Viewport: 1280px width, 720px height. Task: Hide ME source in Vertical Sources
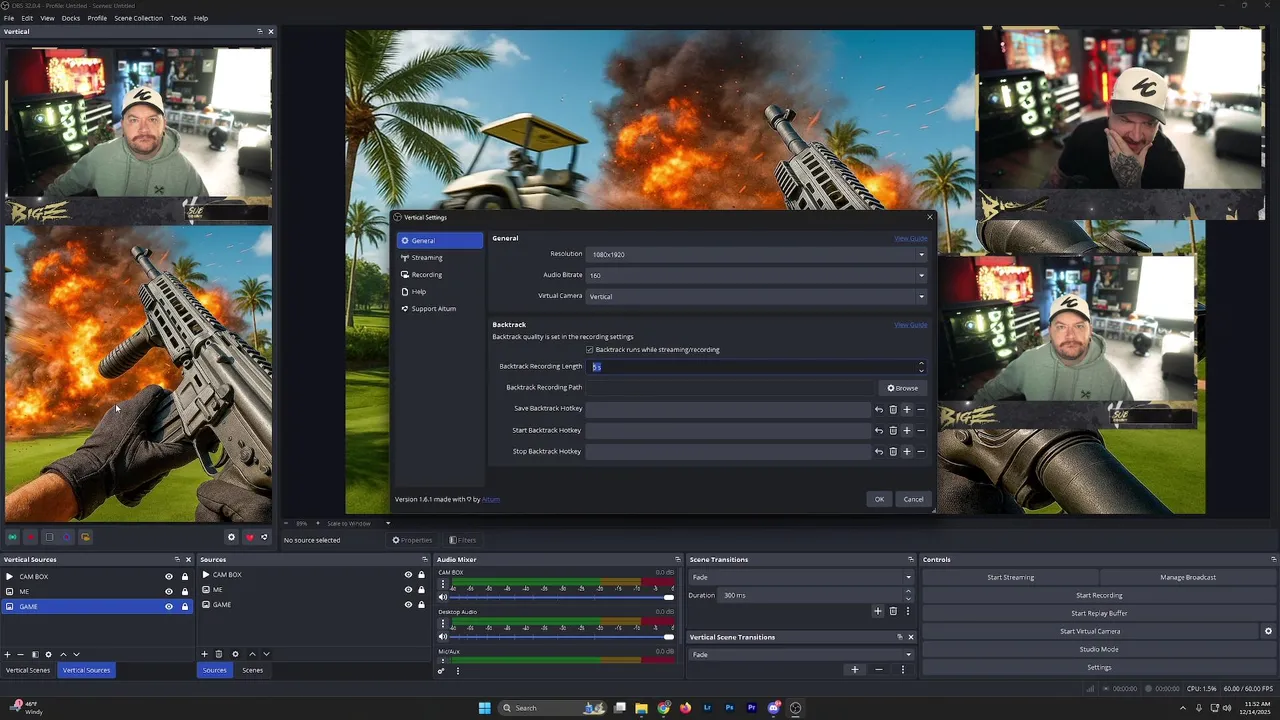tap(169, 591)
